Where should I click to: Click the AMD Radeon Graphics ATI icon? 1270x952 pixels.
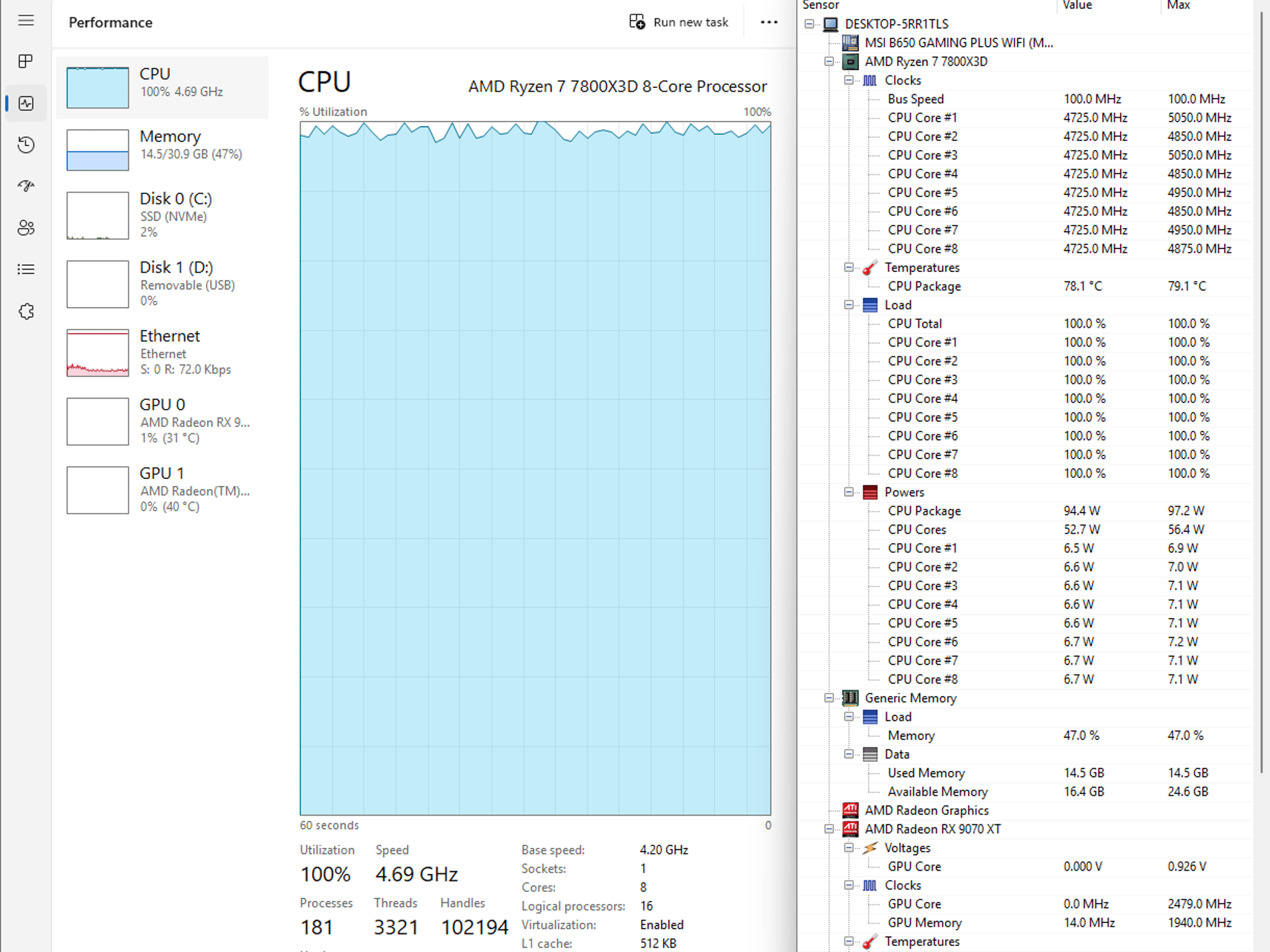tap(850, 810)
